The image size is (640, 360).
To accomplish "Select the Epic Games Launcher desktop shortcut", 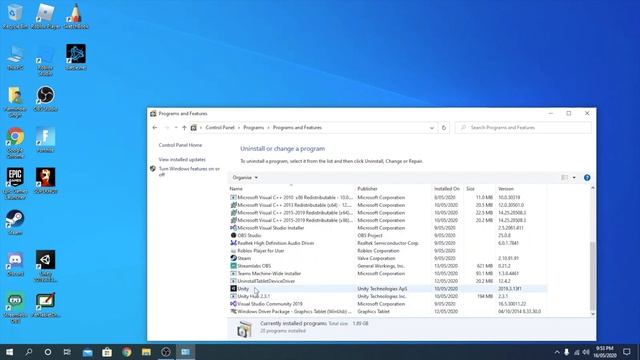I will (15, 184).
